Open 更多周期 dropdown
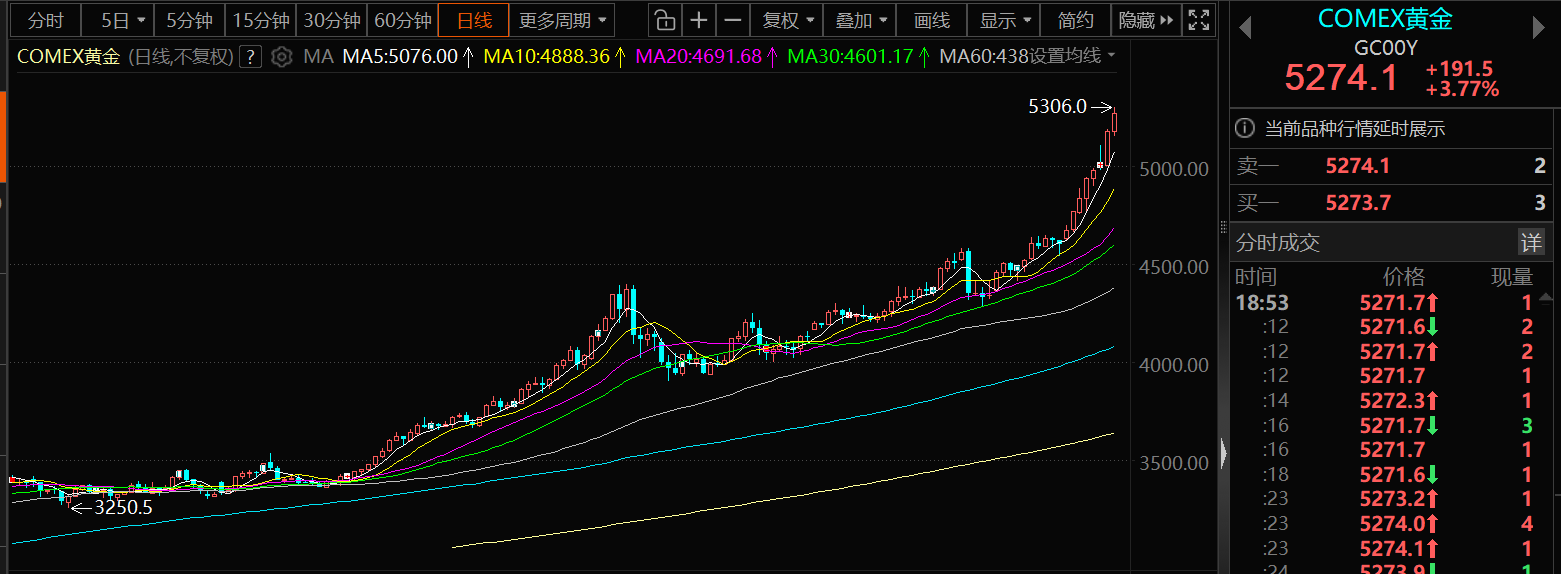The width and height of the screenshot is (1561, 574). pos(561,20)
